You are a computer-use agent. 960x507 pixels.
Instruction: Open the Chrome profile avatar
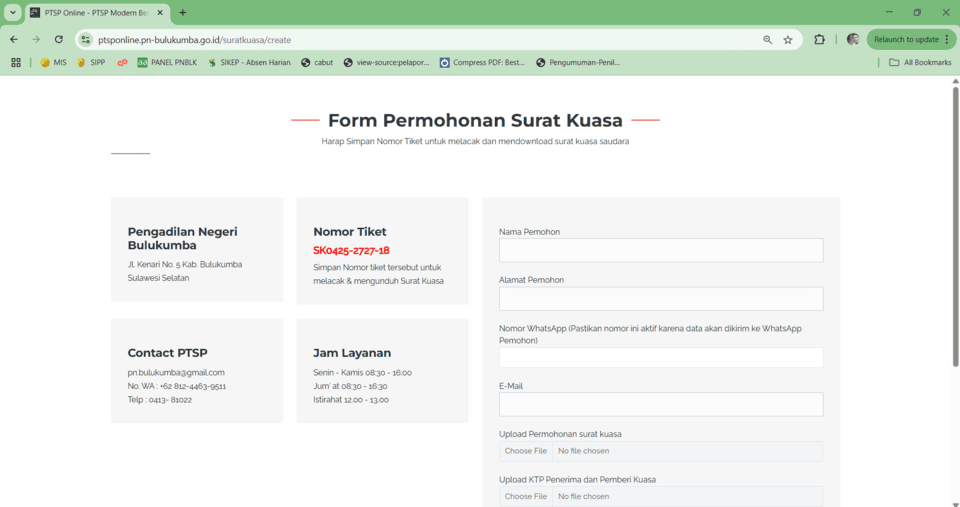852,40
